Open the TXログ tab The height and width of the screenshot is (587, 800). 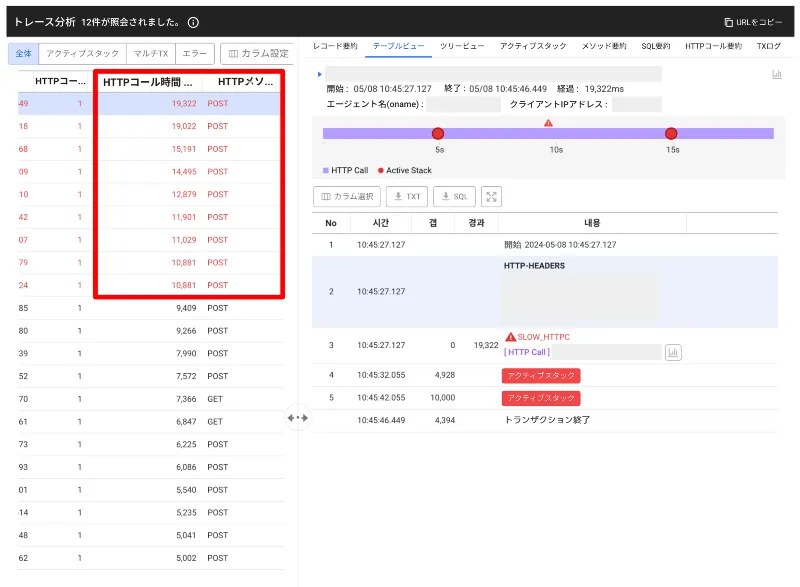click(768, 46)
